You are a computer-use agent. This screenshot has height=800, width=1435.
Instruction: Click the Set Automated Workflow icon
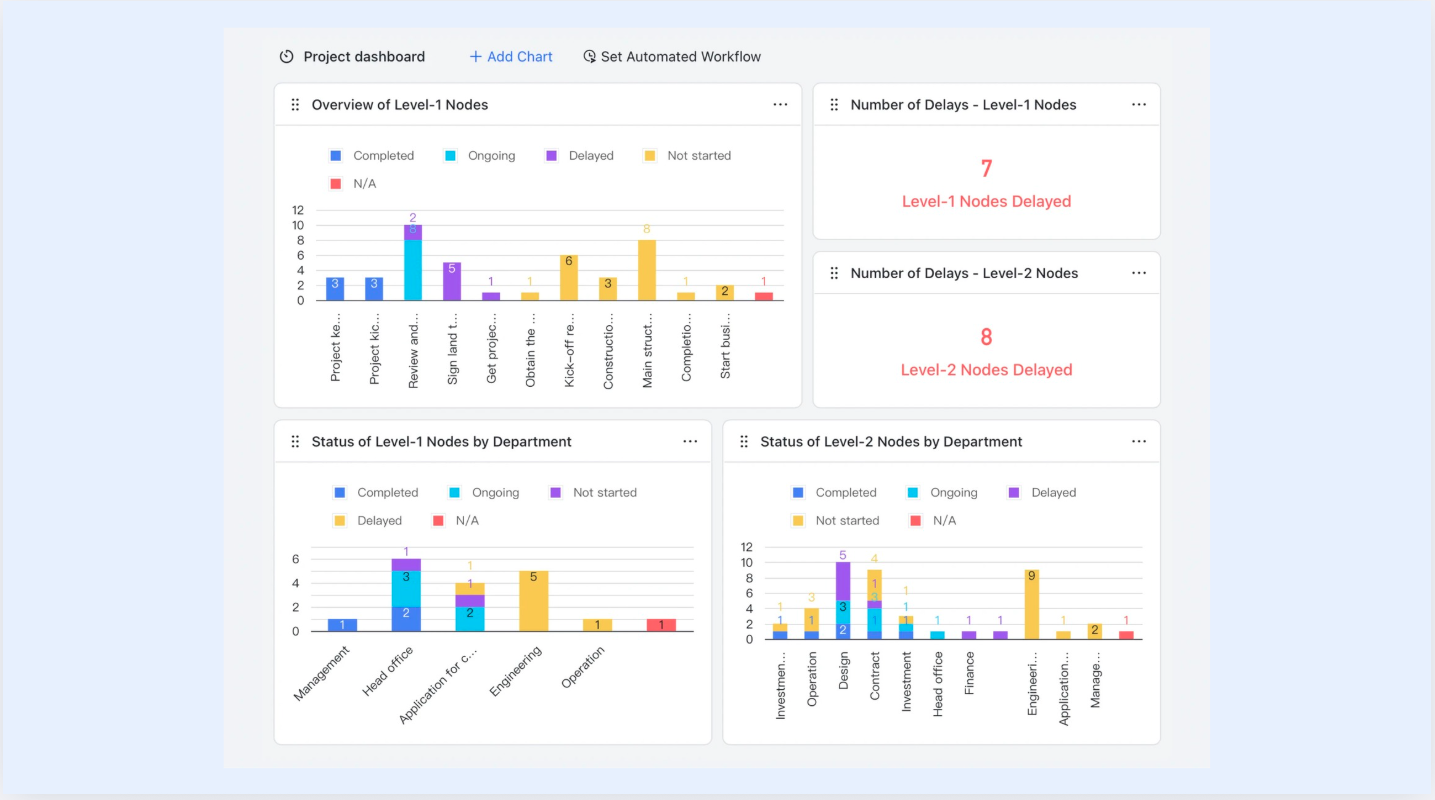590,57
